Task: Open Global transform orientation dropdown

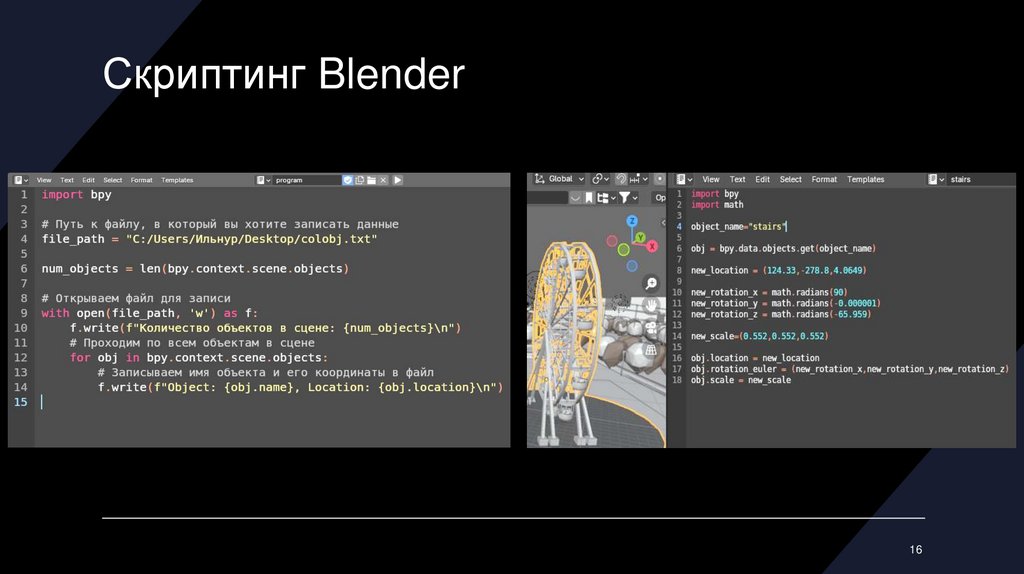Action: click(x=559, y=179)
